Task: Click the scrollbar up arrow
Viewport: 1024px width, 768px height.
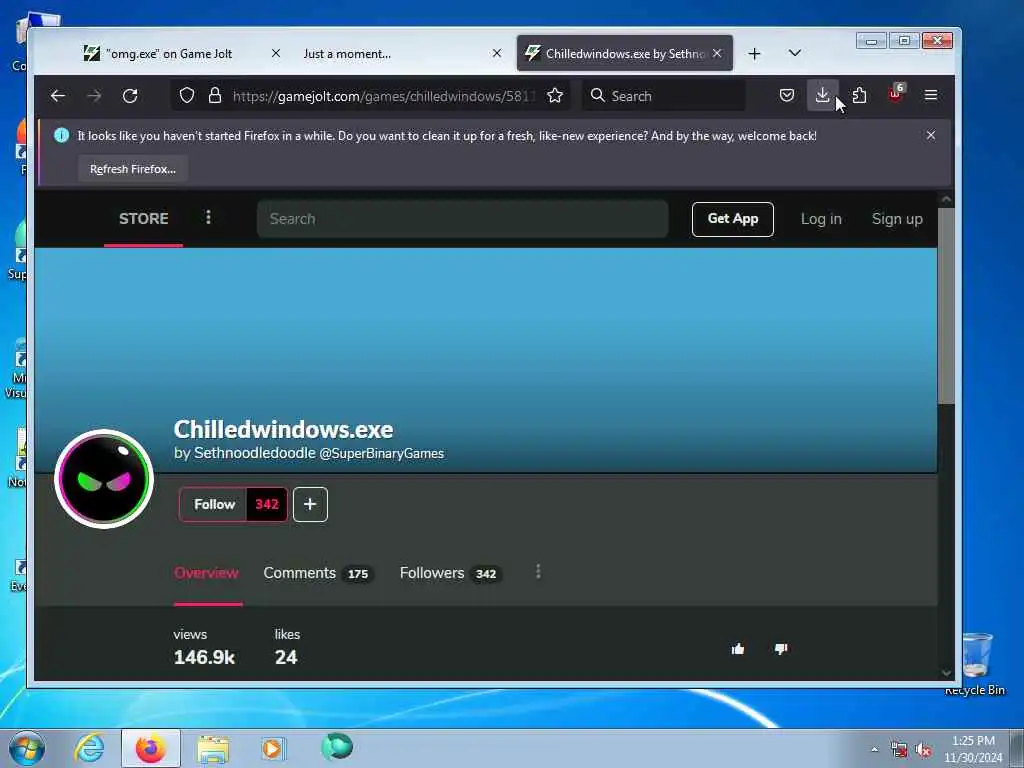Action: [946, 199]
